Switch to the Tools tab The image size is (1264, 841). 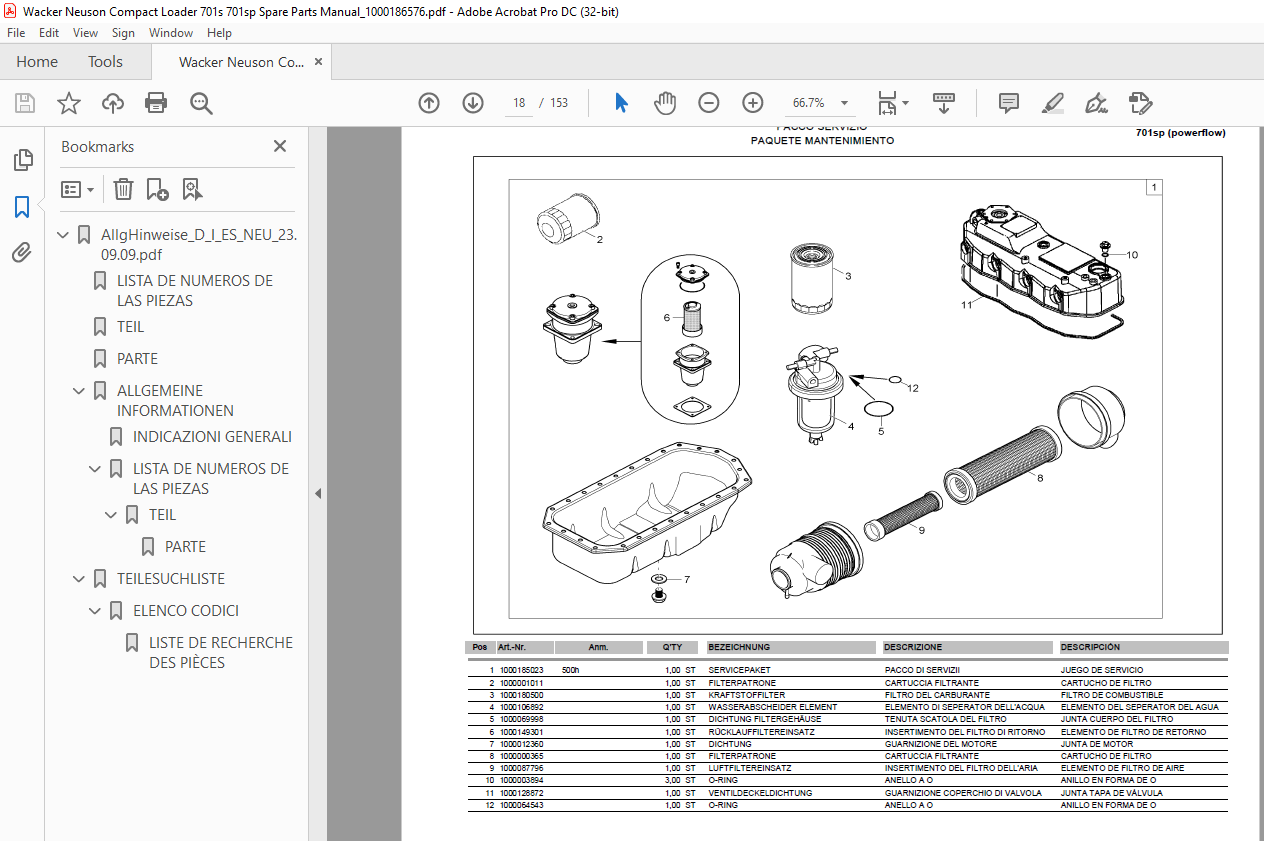tap(105, 62)
